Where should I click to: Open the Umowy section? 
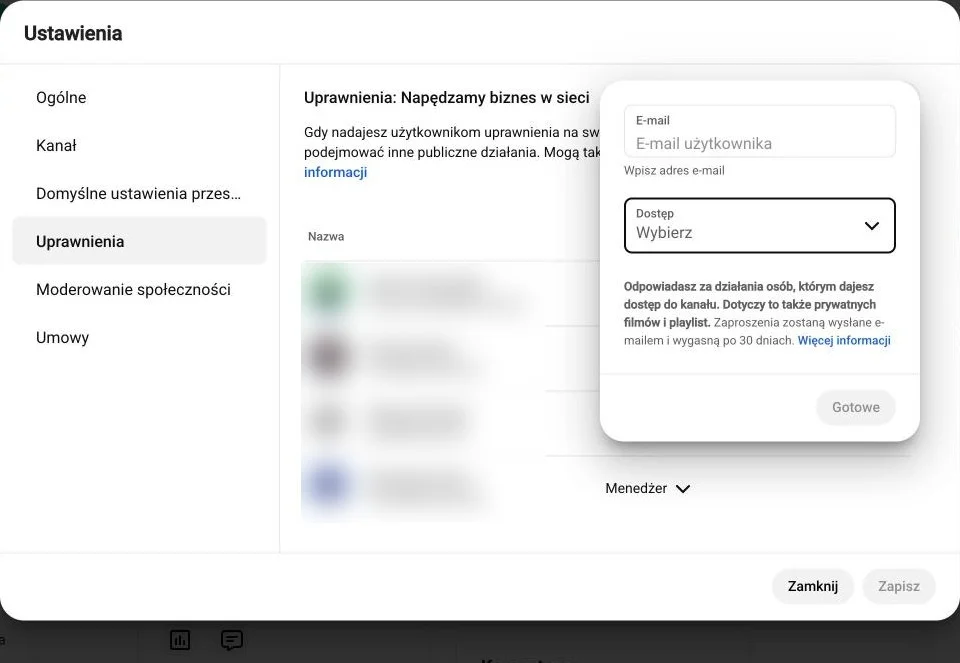140,337
